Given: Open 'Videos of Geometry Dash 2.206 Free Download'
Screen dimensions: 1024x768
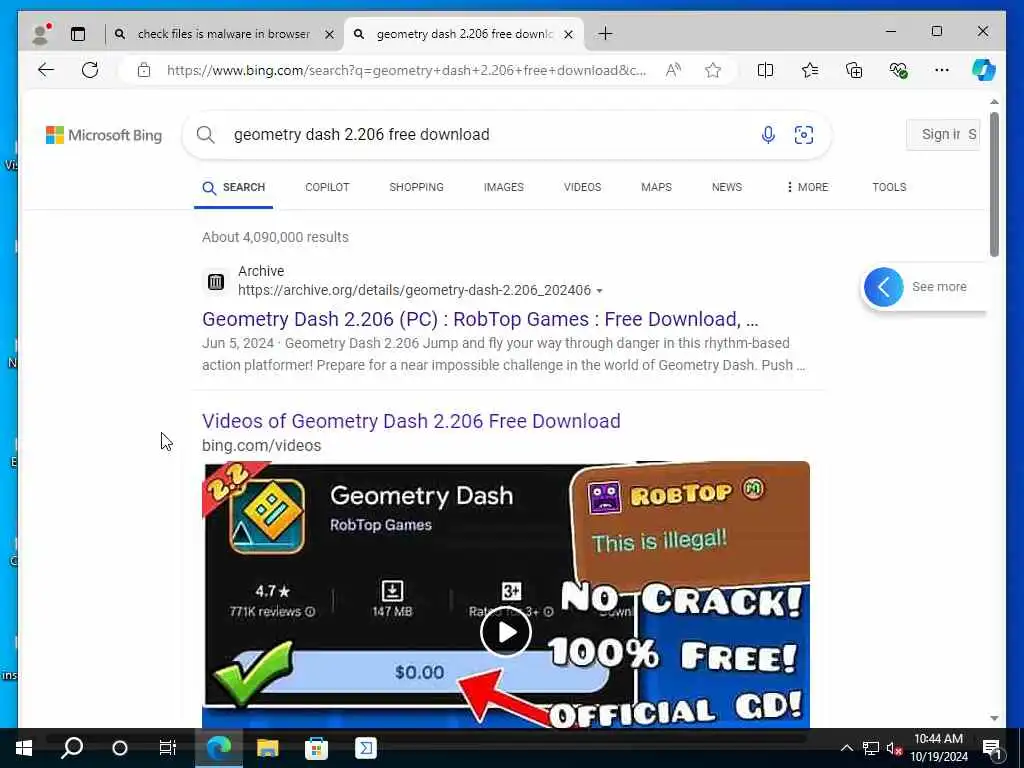Looking at the screenshot, I should pyautogui.click(x=411, y=421).
